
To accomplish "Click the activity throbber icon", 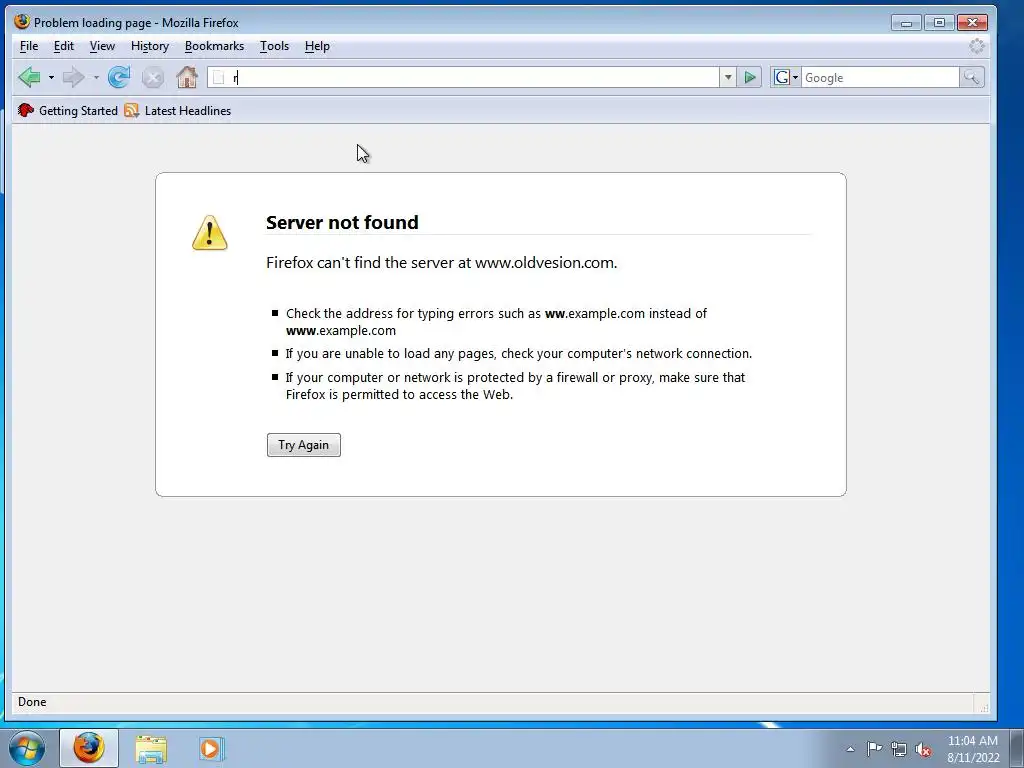I will tap(976, 46).
